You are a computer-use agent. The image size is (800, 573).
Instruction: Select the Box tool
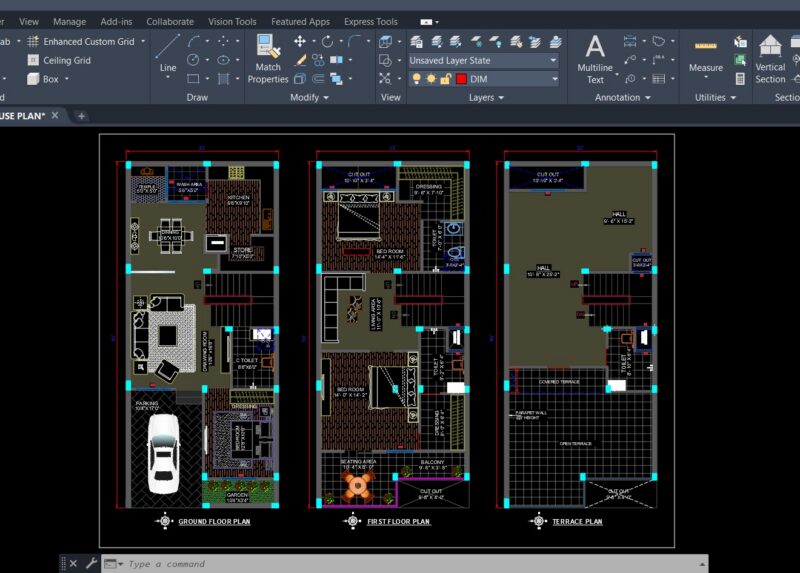coord(43,79)
